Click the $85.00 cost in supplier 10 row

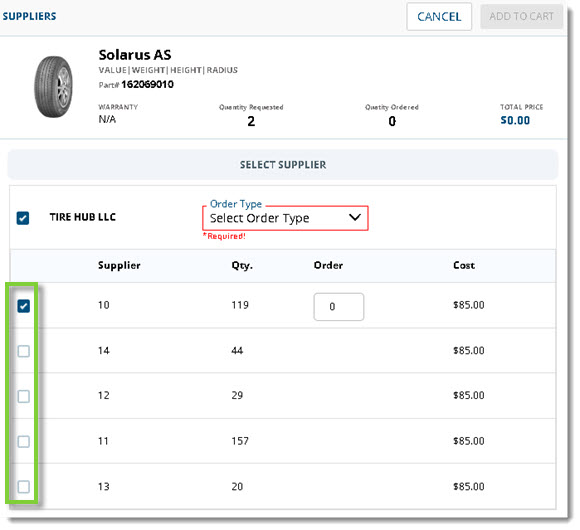[x=469, y=305]
